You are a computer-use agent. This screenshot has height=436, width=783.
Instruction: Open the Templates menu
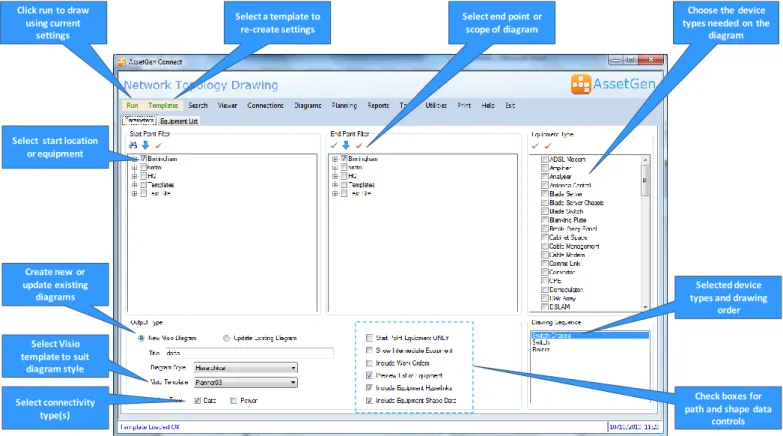click(163, 105)
